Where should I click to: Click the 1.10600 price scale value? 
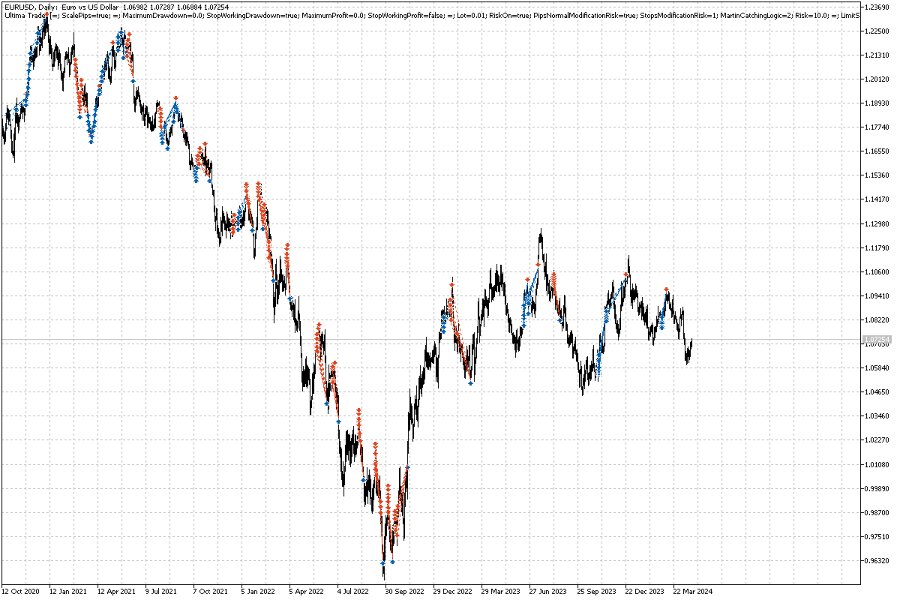click(877, 272)
